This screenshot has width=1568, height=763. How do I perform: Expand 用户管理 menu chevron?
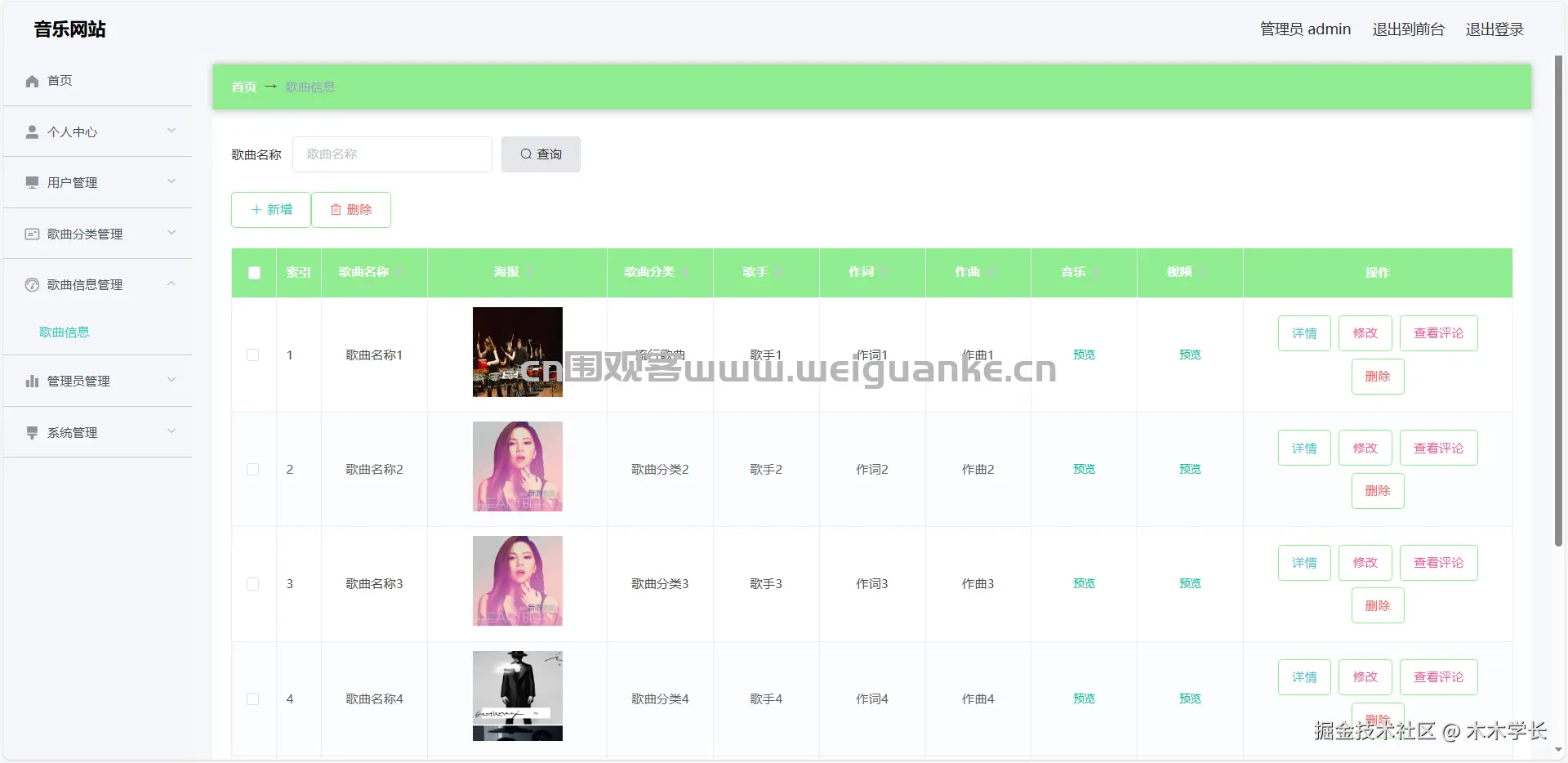(x=171, y=181)
